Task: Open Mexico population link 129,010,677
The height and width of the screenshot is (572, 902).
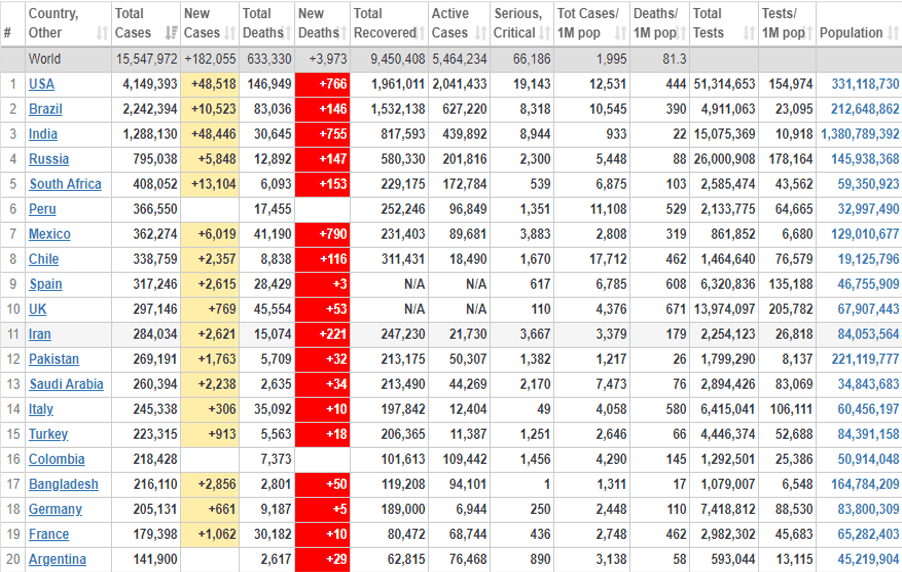Action: [x=865, y=234]
